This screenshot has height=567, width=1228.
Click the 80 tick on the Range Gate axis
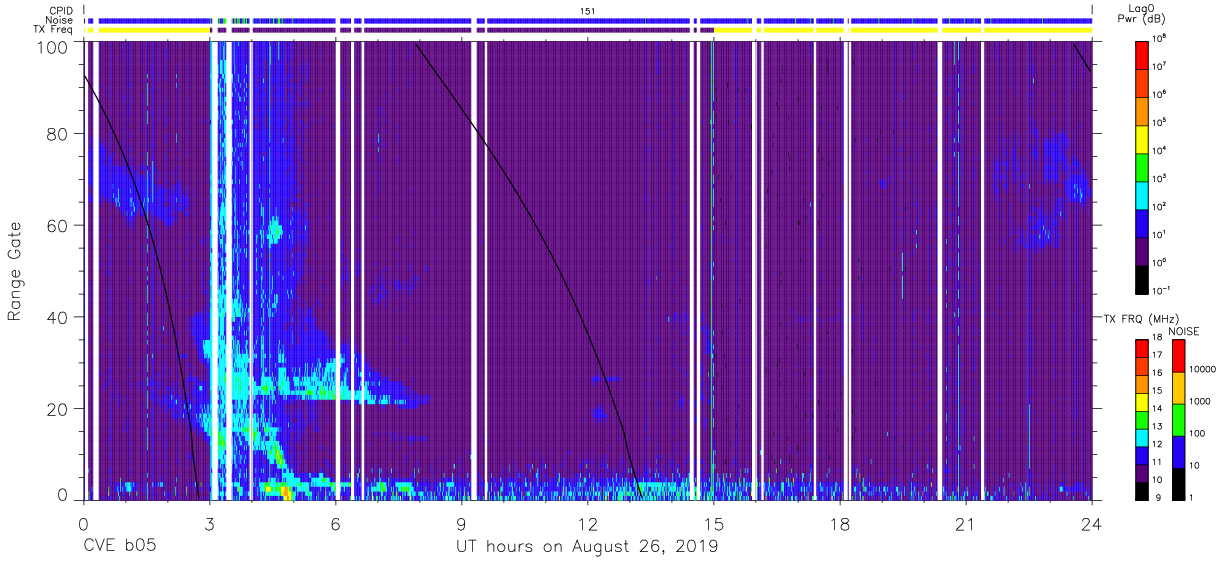58,135
